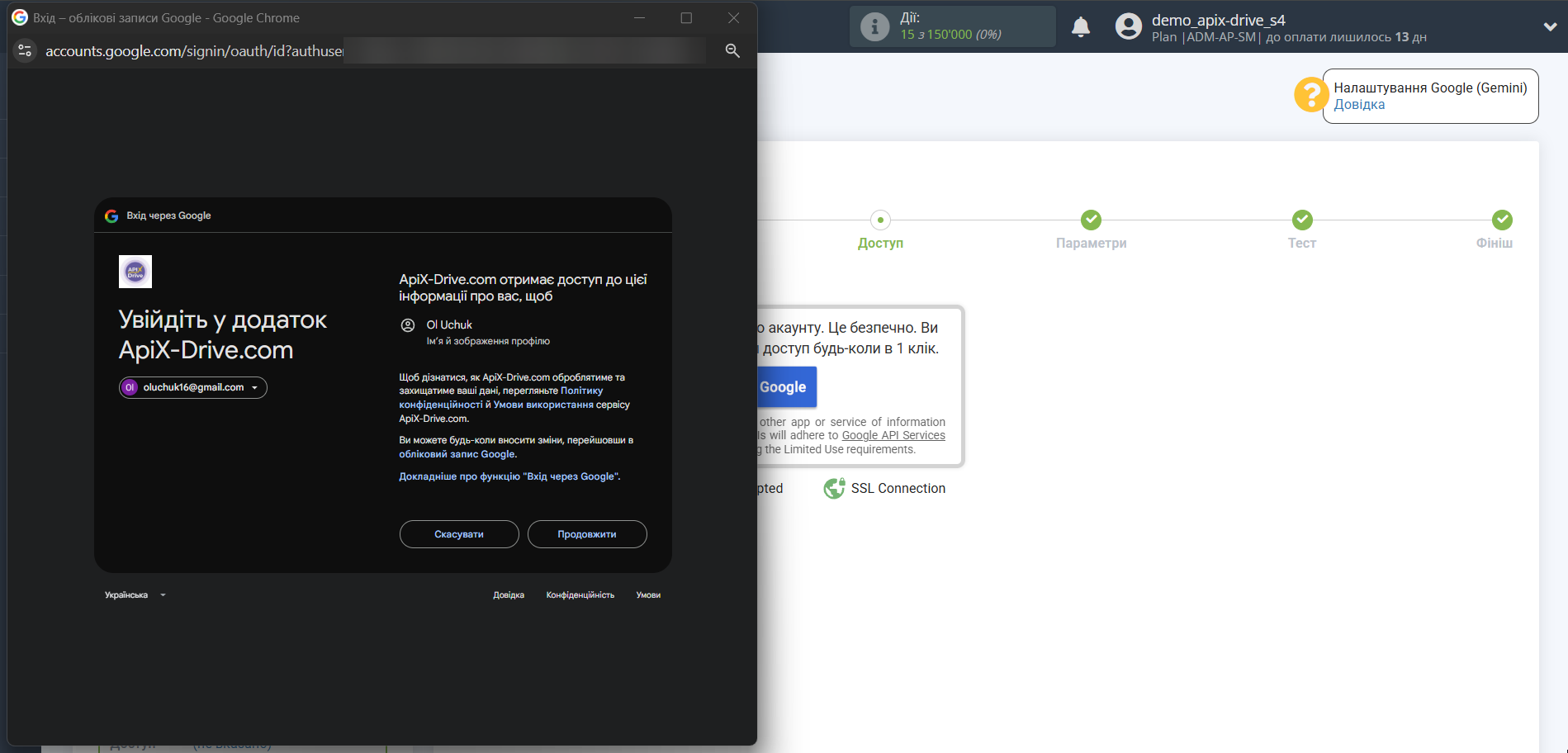Click the green checkmark on the Тест step
The width and height of the screenshot is (1568, 753).
[1302, 220]
